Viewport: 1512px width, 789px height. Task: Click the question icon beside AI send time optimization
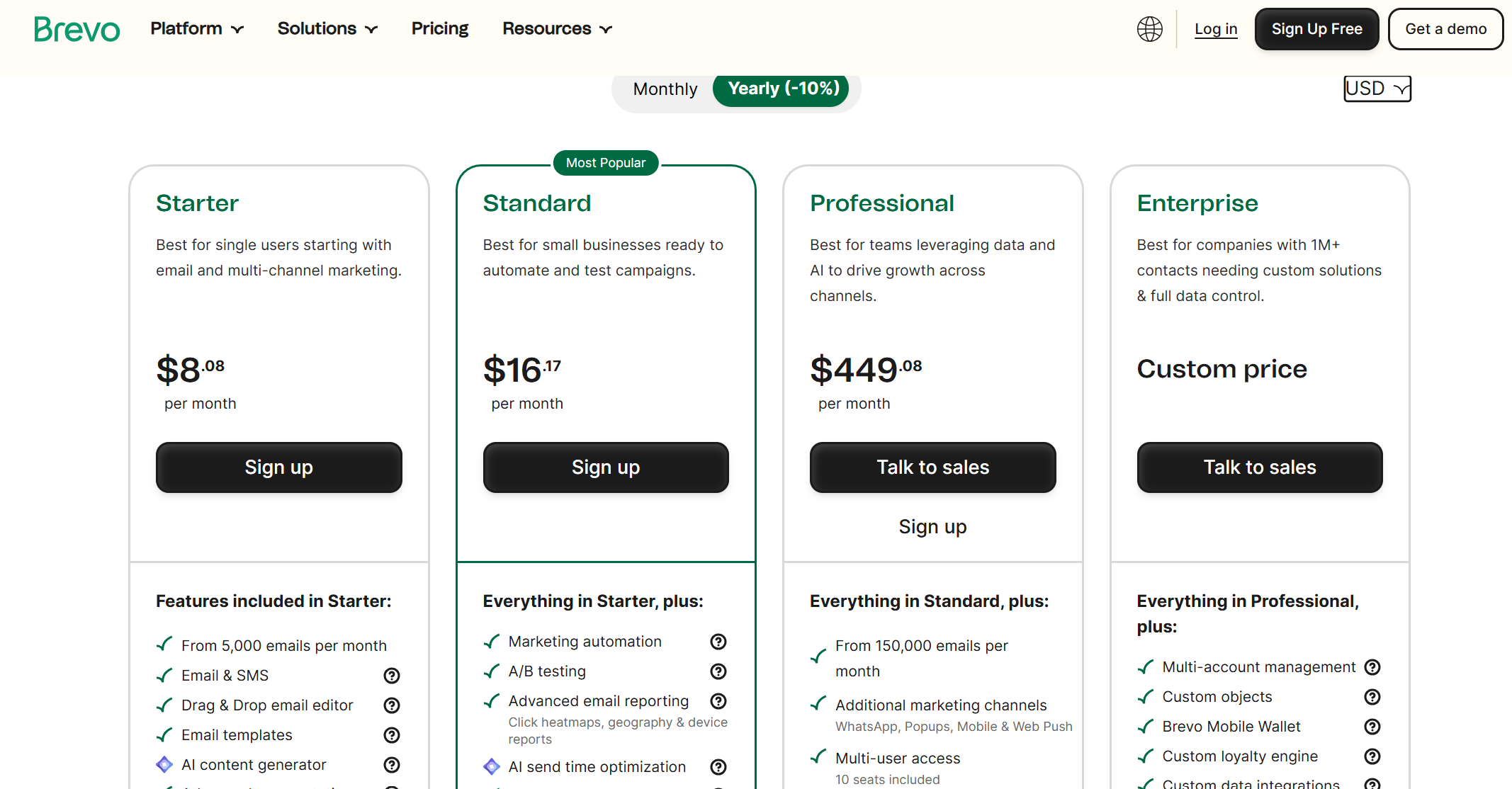(x=718, y=766)
